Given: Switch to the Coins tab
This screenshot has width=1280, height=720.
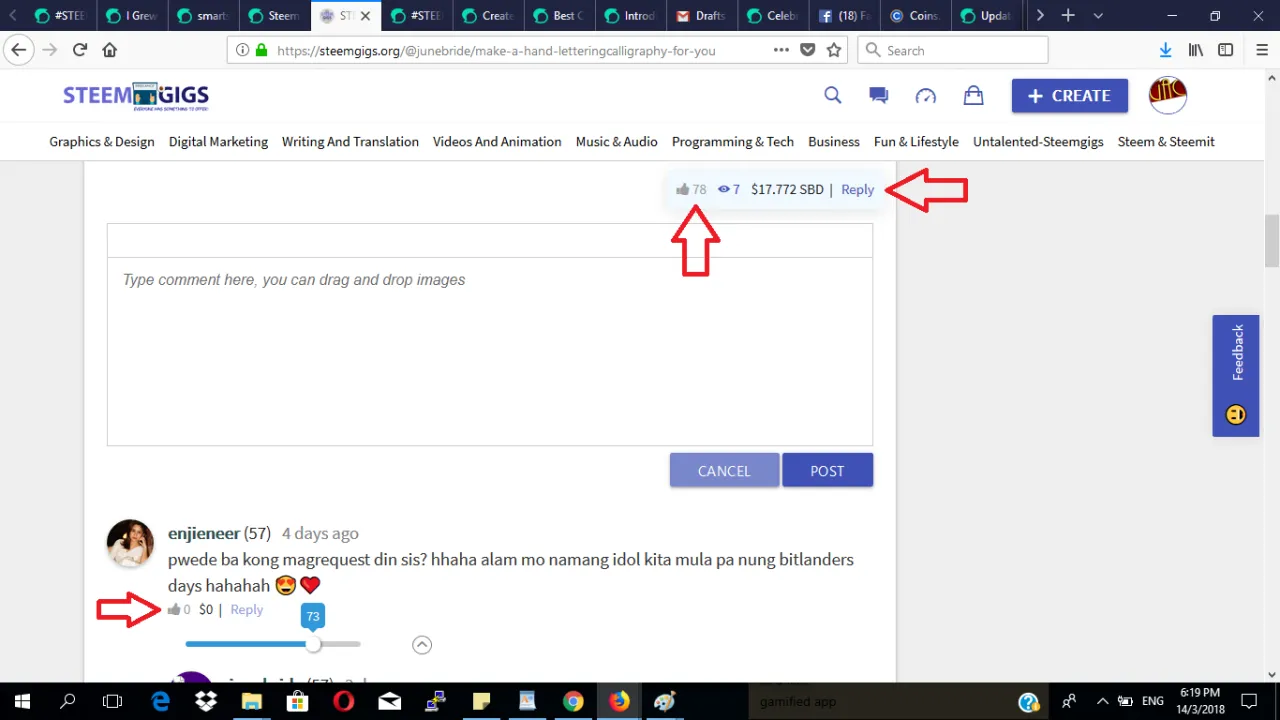Looking at the screenshot, I should (914, 16).
